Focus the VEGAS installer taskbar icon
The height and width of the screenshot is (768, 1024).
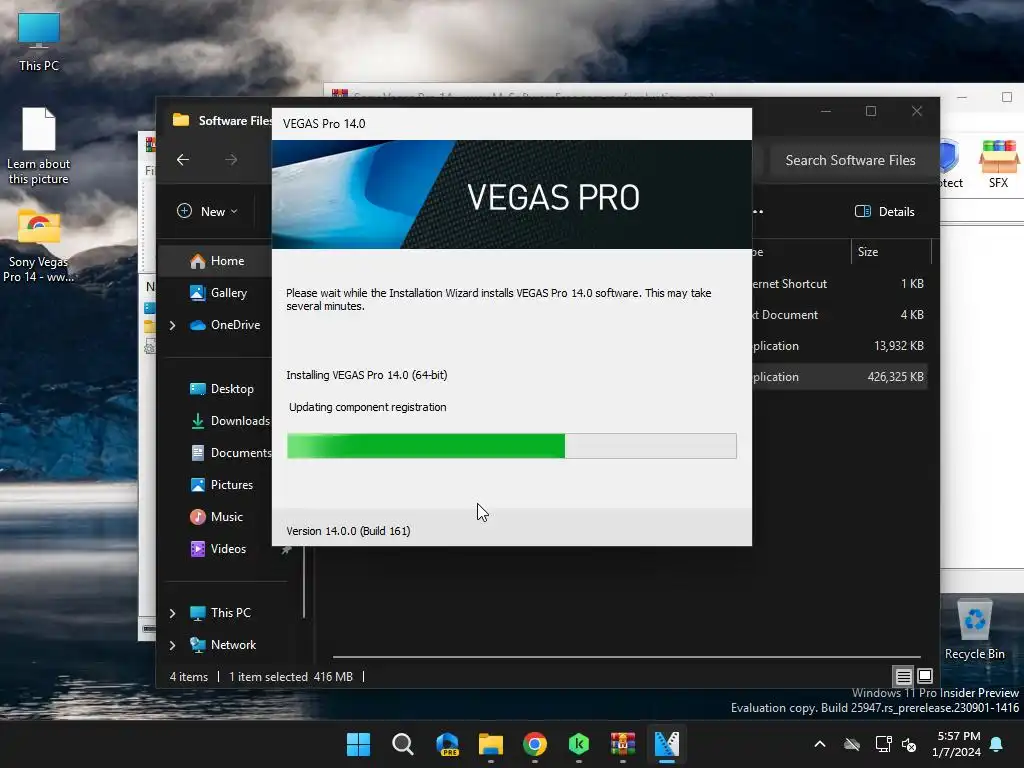[667, 744]
